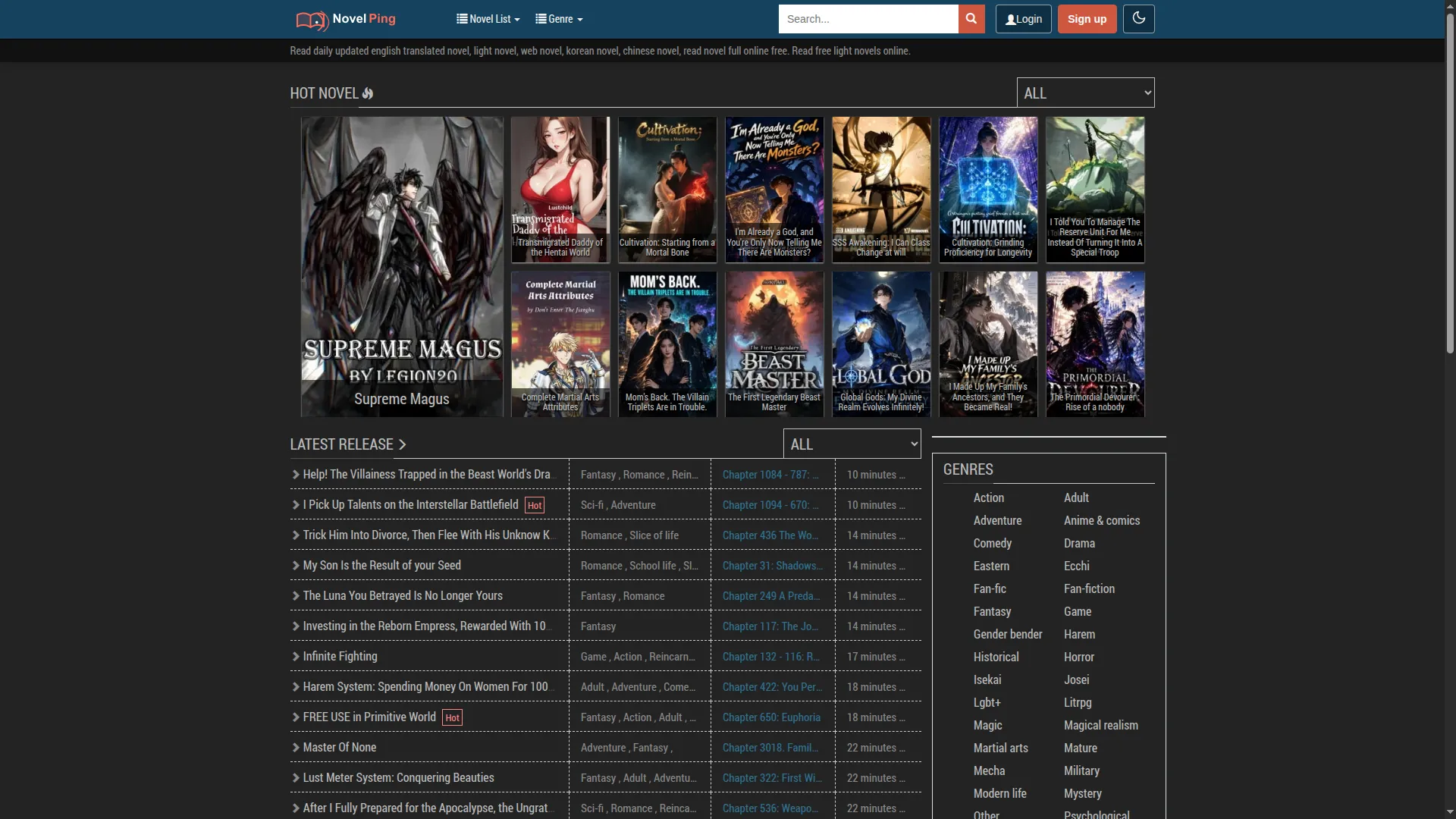Open Mom's Back Villain Triplets cover
Viewport: 1456px width, 819px height.
pos(667,344)
